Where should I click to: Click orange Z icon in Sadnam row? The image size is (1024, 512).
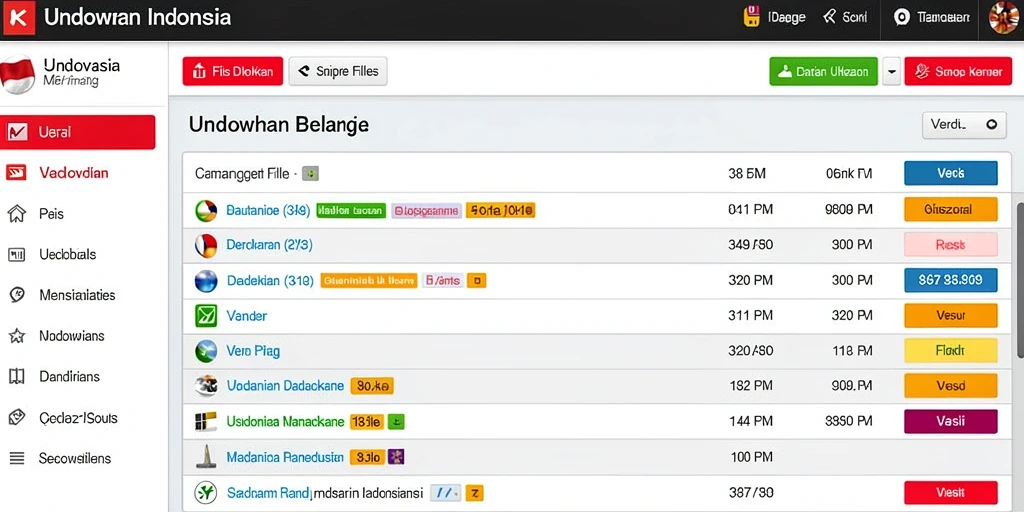click(475, 492)
